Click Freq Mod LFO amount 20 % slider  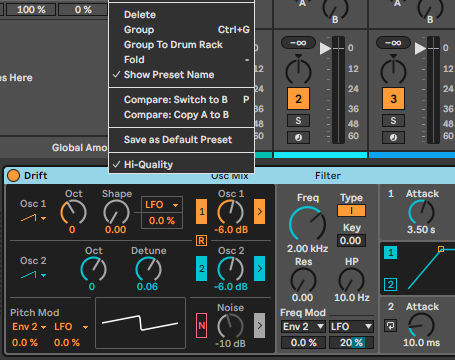pyautogui.click(x=351, y=343)
